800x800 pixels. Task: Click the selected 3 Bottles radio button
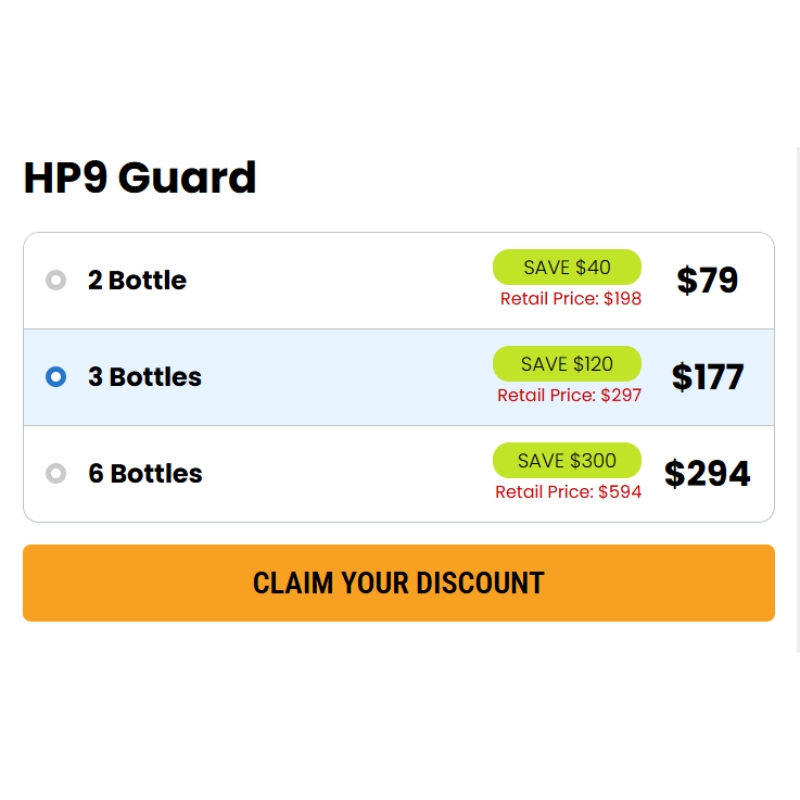coord(56,377)
